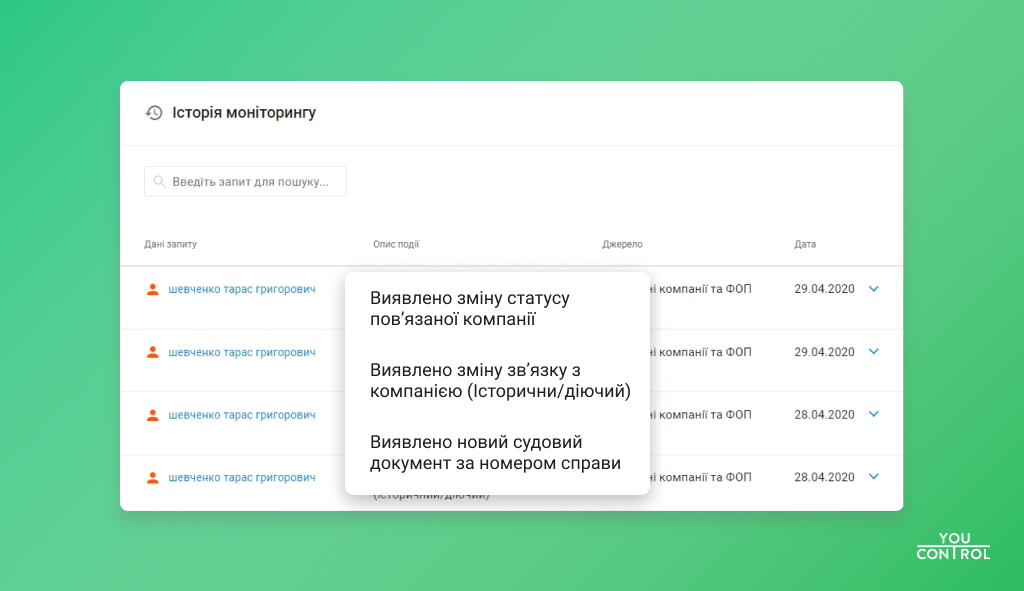Expand the first row dated 29.04.2020

(873, 289)
